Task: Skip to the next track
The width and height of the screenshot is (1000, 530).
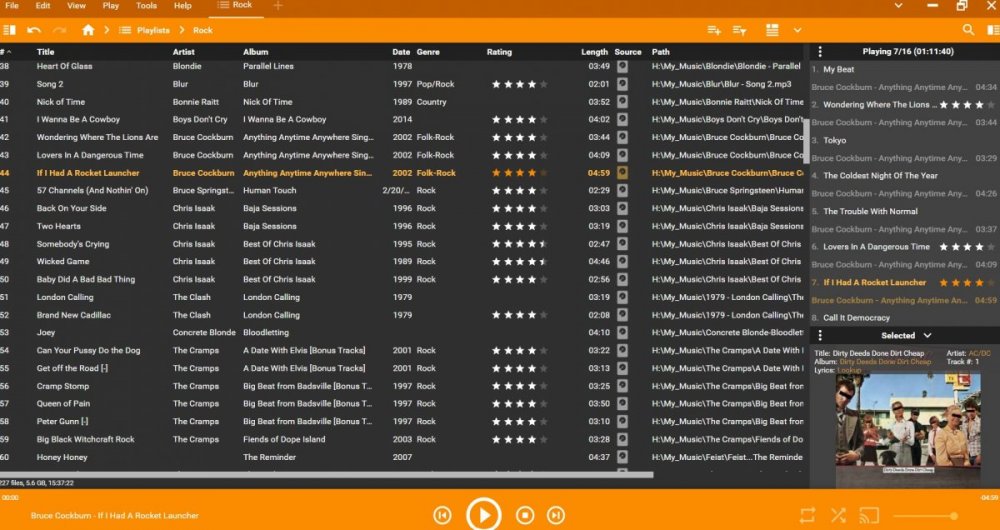Action: (x=555, y=515)
